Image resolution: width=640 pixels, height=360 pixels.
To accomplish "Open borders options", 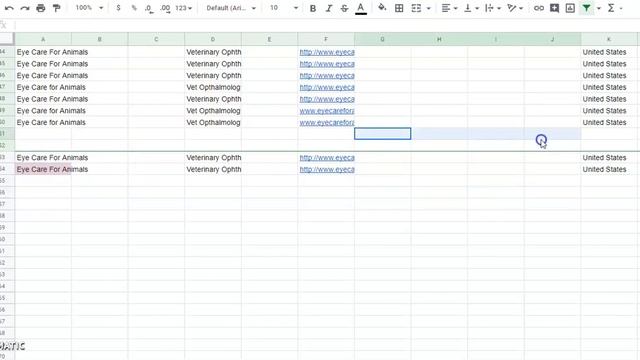I will [x=399, y=8].
